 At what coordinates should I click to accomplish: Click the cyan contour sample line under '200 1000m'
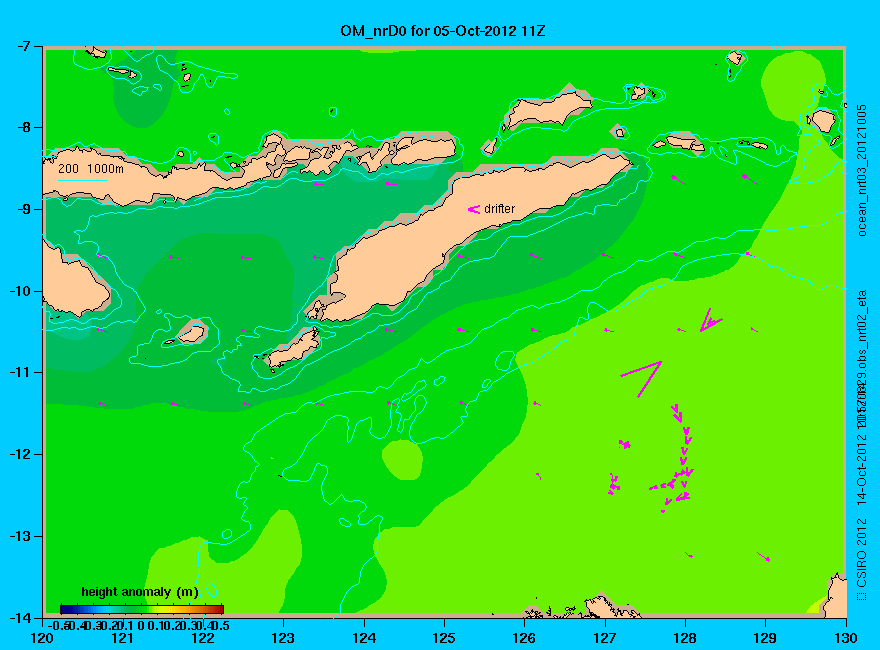click(x=82, y=180)
